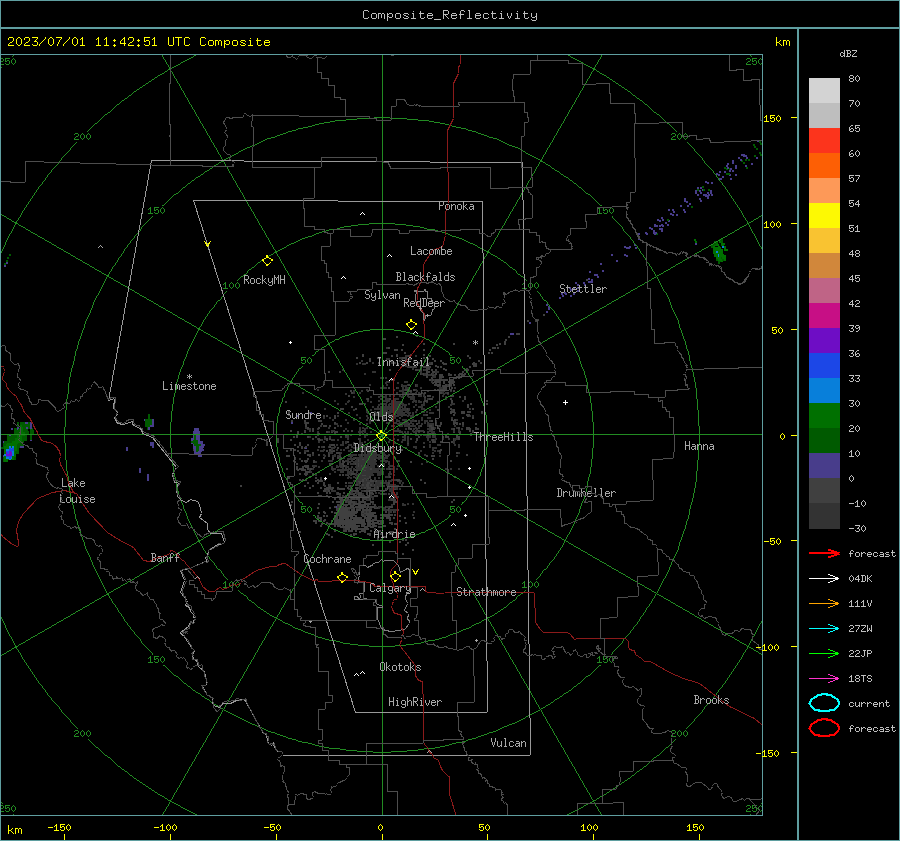Click the Brooks city label
This screenshot has height=841, width=900.
click(x=711, y=700)
